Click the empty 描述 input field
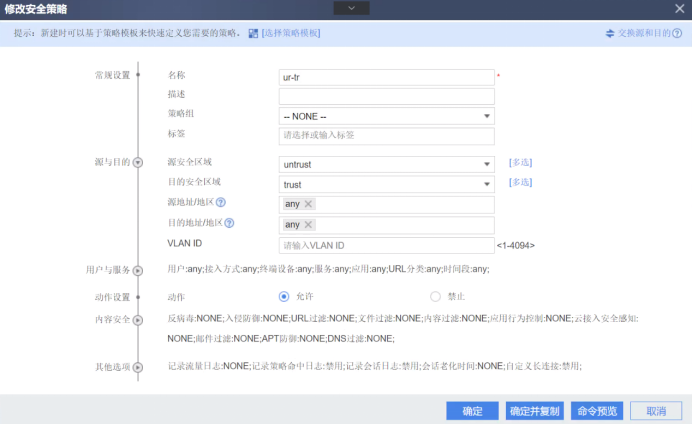The image size is (693, 424). coord(386,96)
